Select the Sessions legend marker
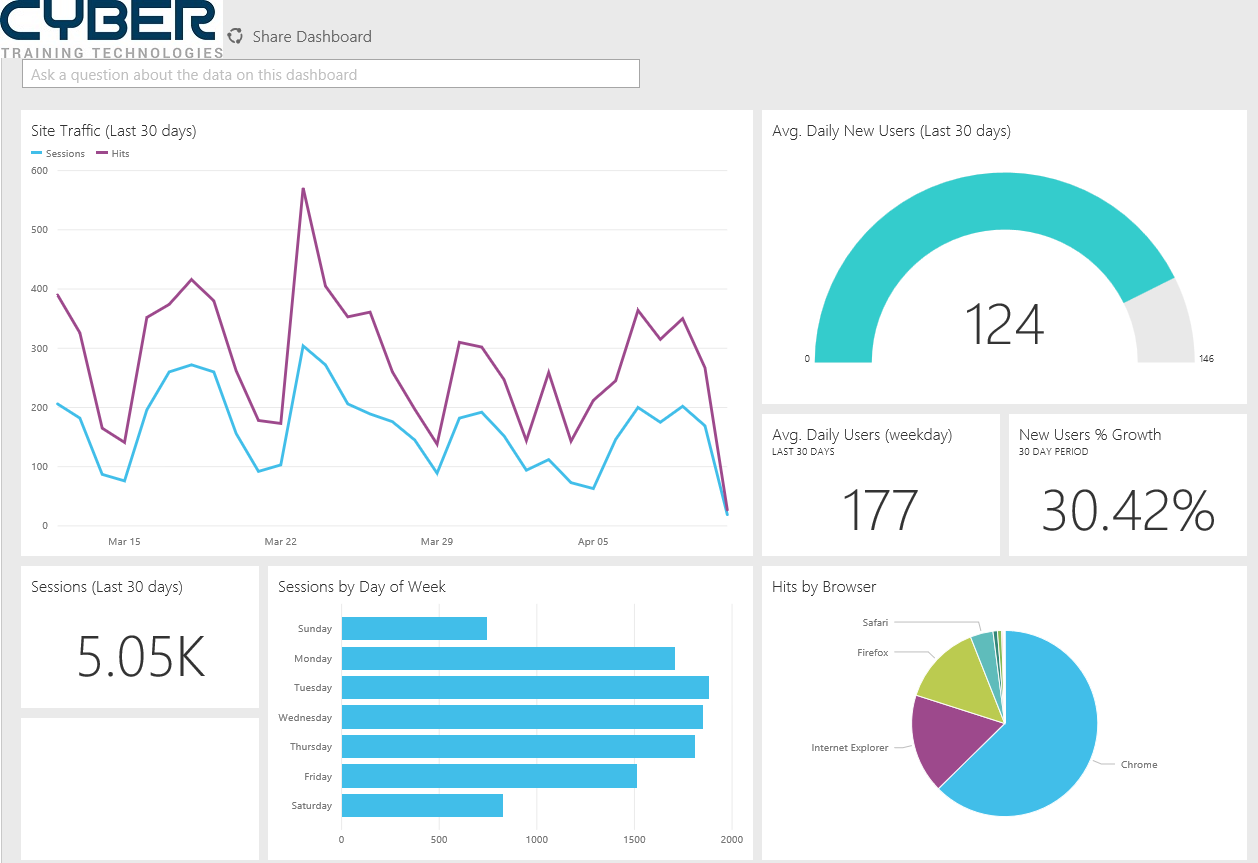1258x863 pixels. (34, 153)
